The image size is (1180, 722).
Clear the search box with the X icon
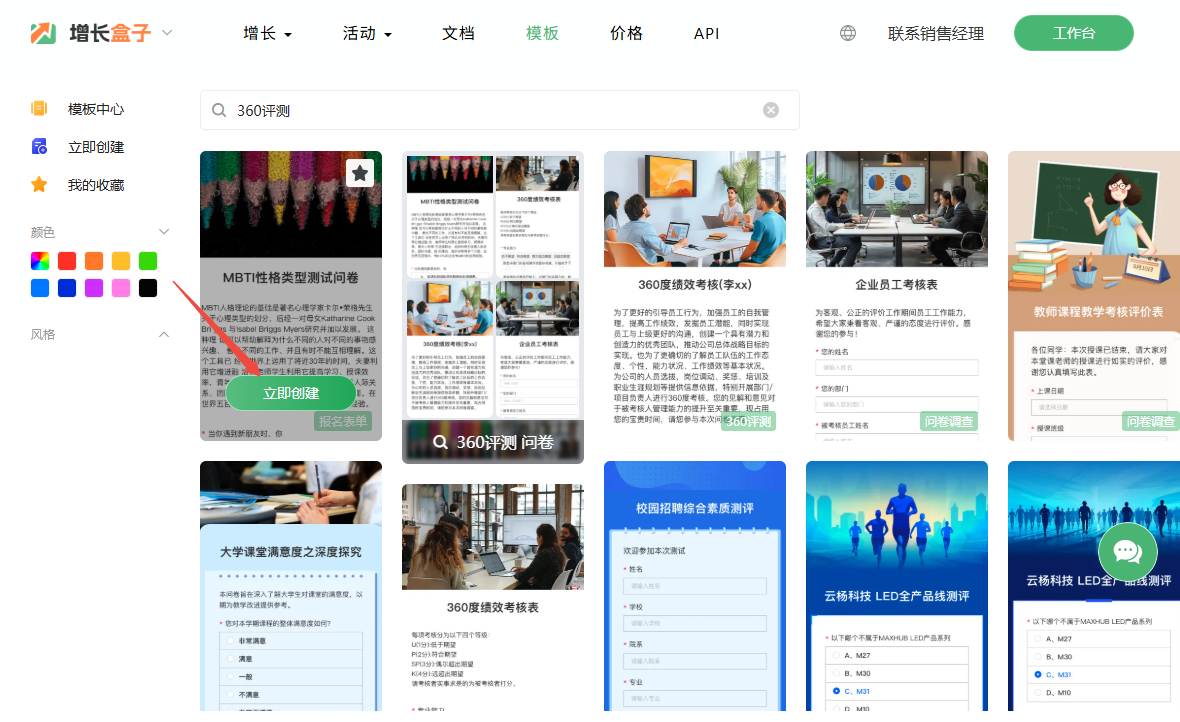(771, 110)
